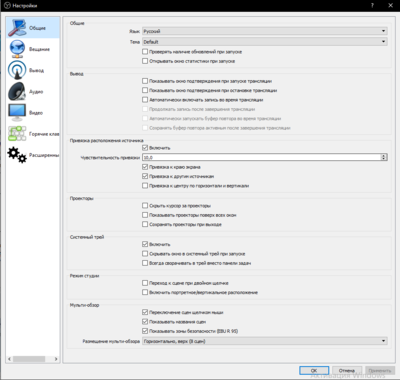Open the Расширенные gears icon
This screenshot has width=400, height=380.
pyautogui.click(x=17, y=155)
